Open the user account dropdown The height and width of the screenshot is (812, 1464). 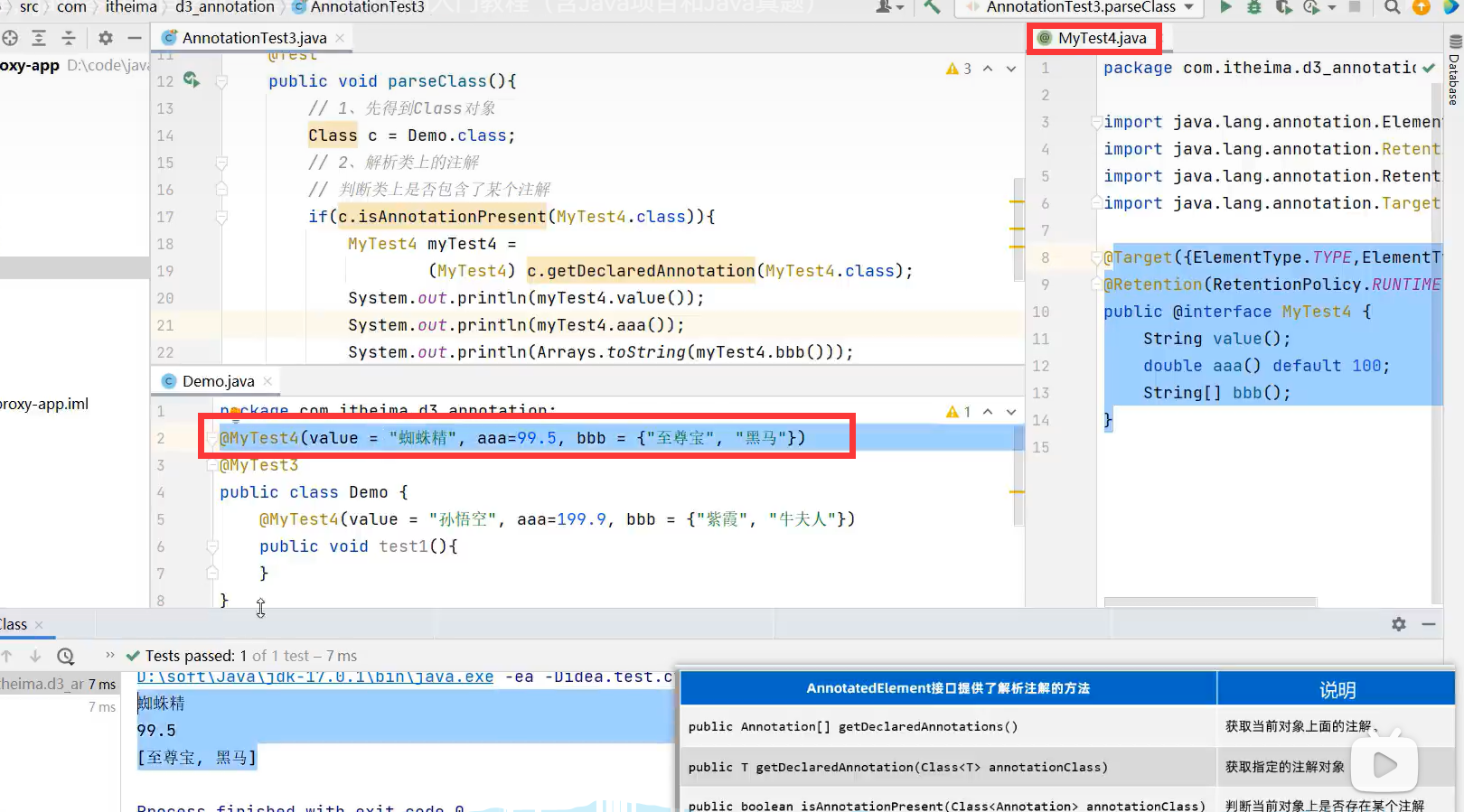[x=890, y=7]
